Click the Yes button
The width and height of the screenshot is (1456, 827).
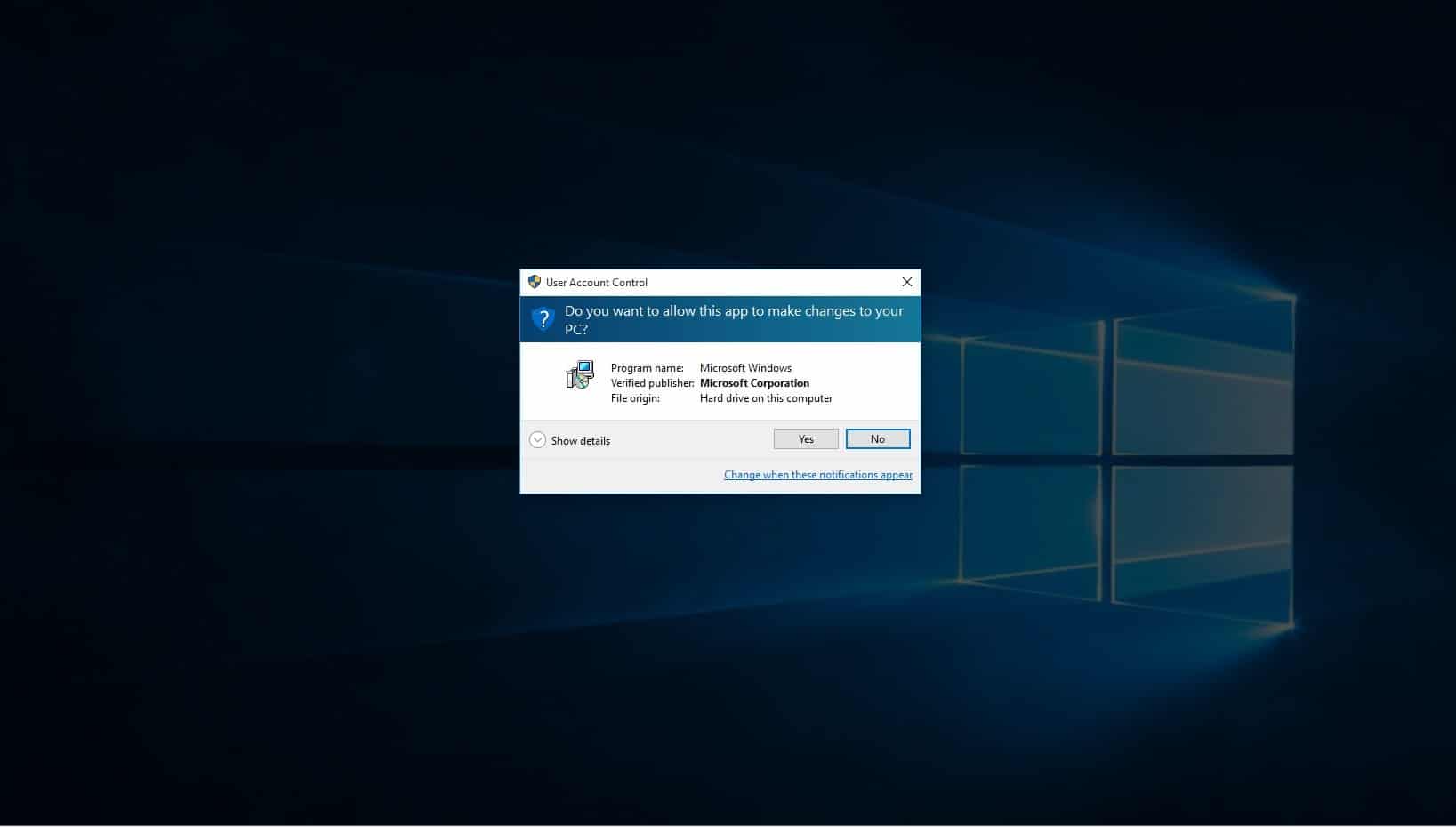(806, 439)
